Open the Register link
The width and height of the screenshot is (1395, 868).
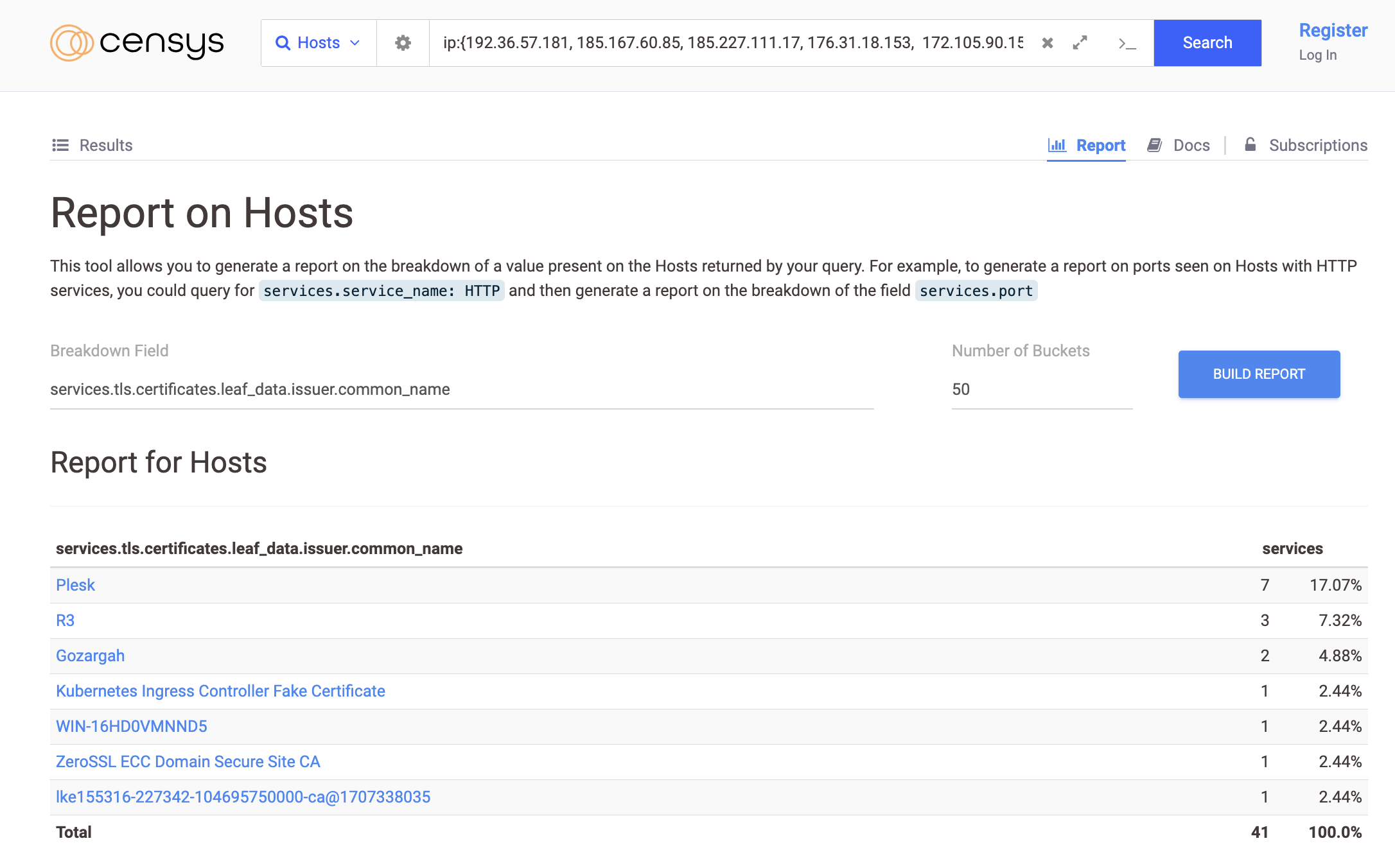pyautogui.click(x=1333, y=30)
